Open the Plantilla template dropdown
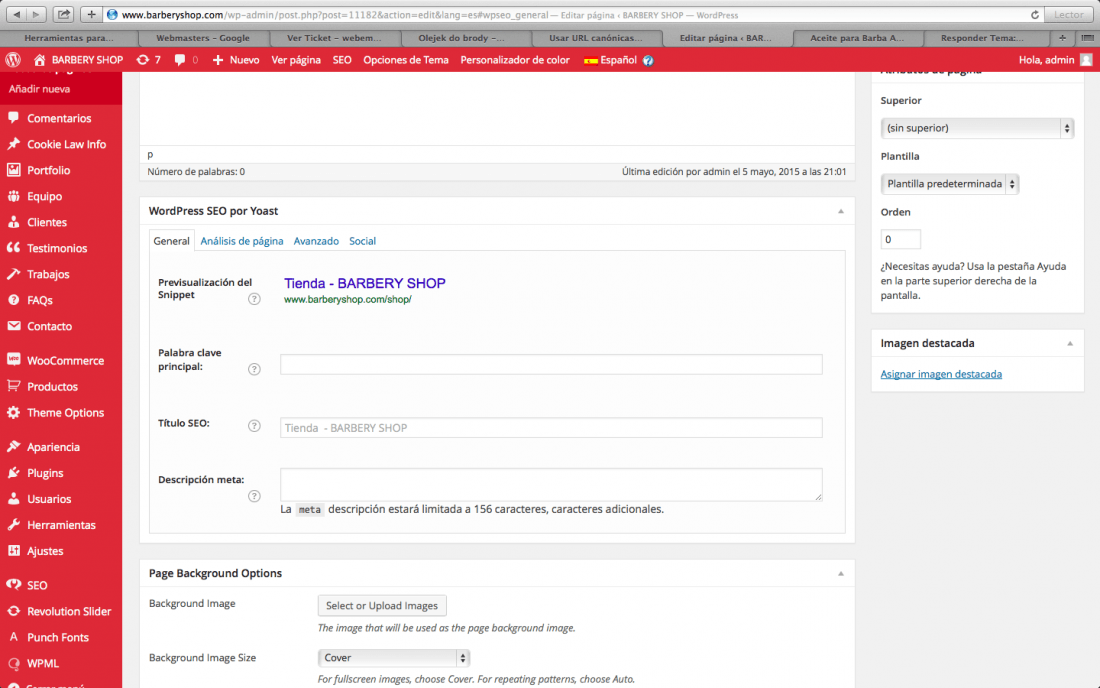 [x=950, y=184]
